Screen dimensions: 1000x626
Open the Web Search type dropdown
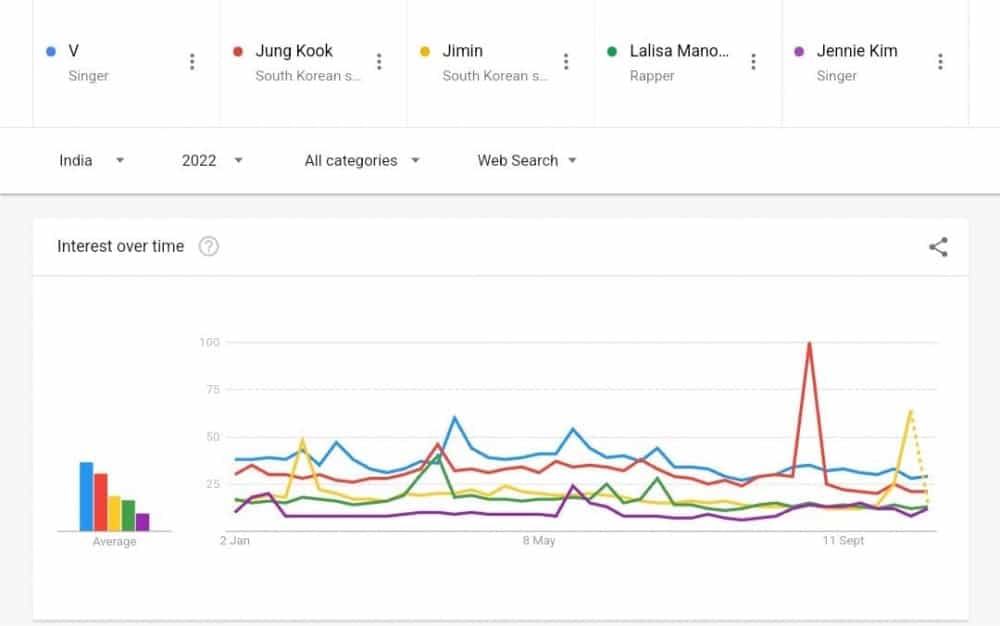point(527,160)
